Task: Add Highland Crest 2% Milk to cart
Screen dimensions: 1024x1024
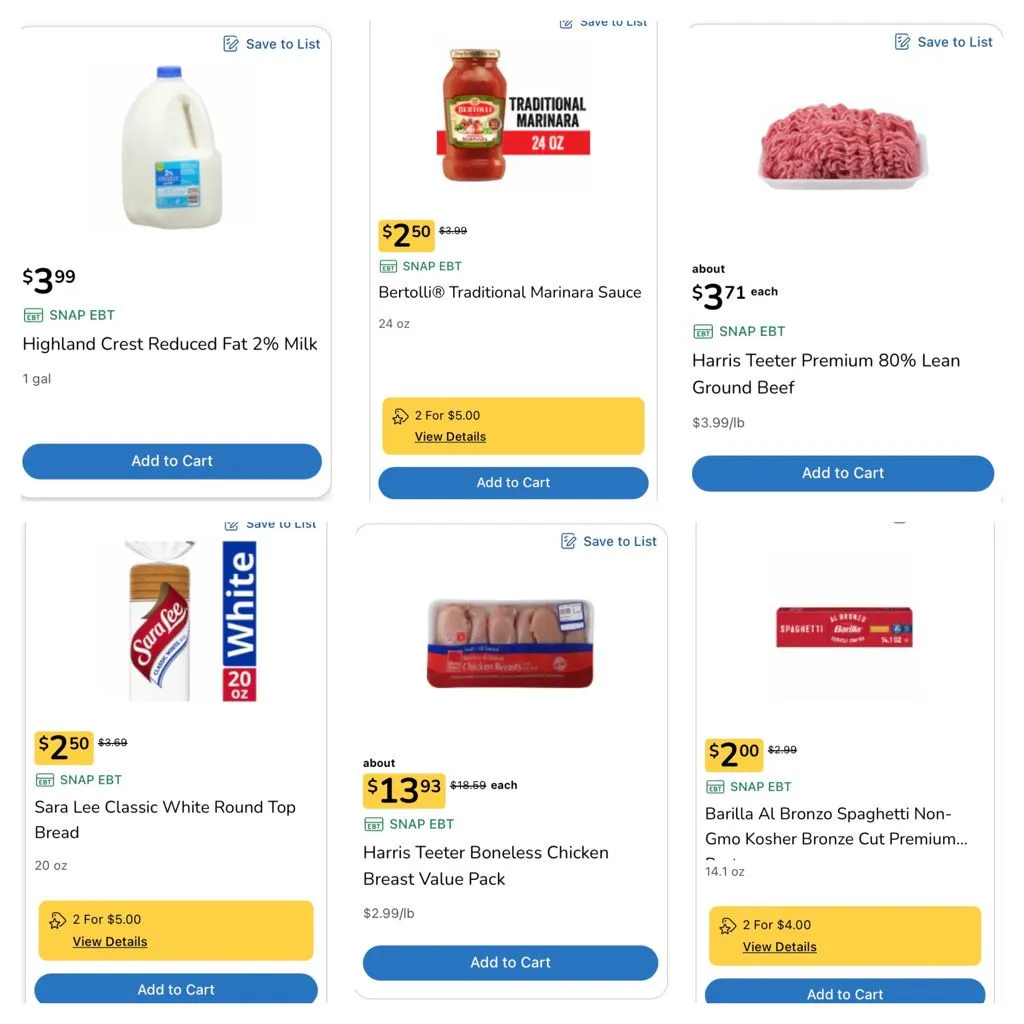Action: tap(172, 461)
